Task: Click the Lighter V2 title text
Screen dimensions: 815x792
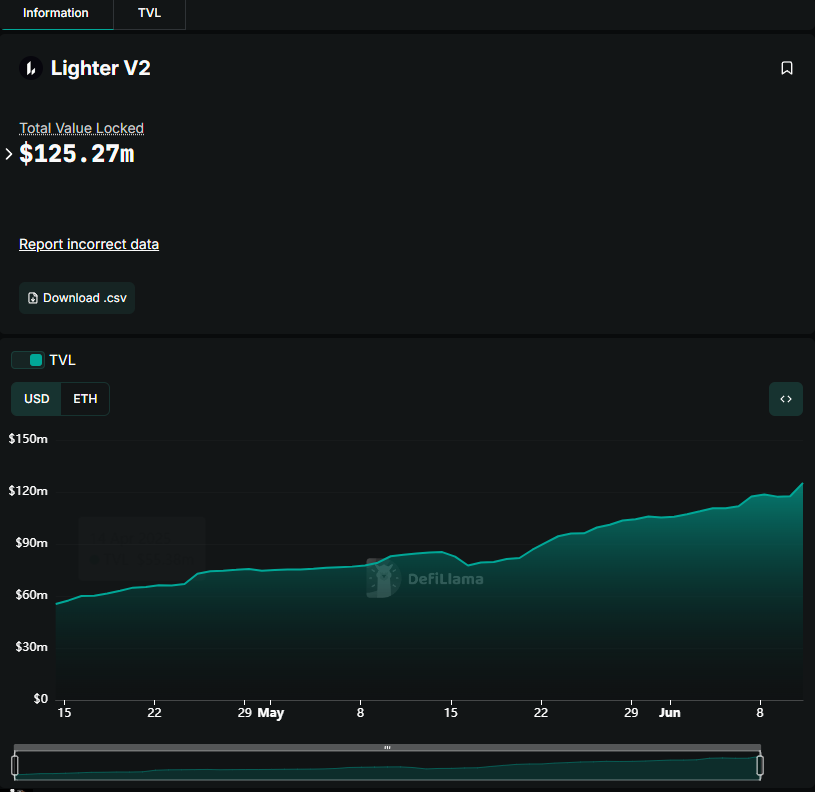Action: point(100,68)
